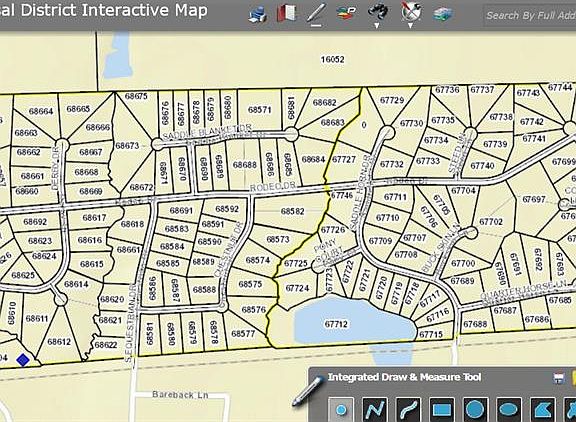Image resolution: width=576 pixels, height=422 pixels.
Task: Select the freehand line draw tool
Action: pos(408,409)
